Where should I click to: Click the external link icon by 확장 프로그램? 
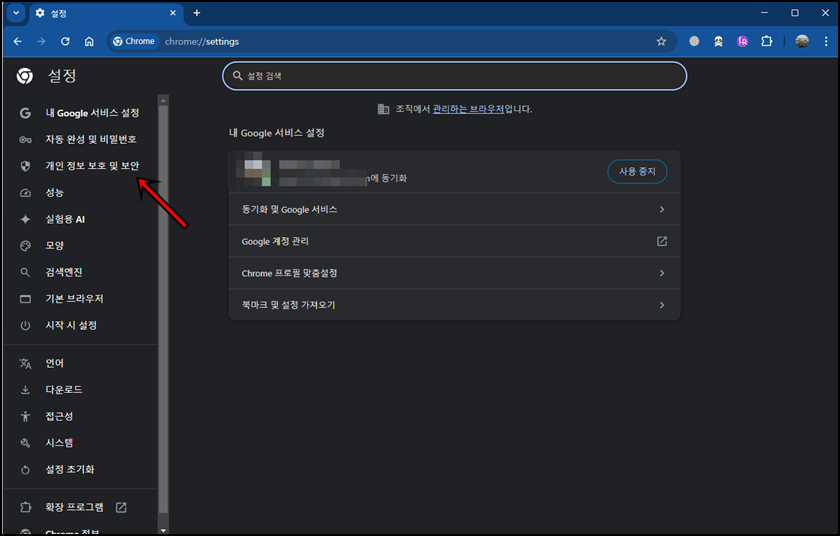tap(121, 507)
